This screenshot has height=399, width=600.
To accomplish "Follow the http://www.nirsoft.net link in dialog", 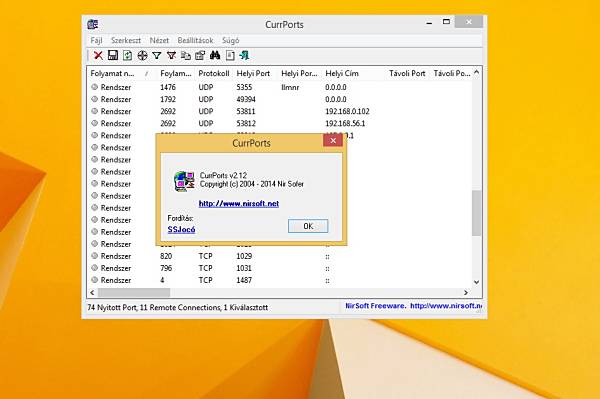I will pos(239,204).
